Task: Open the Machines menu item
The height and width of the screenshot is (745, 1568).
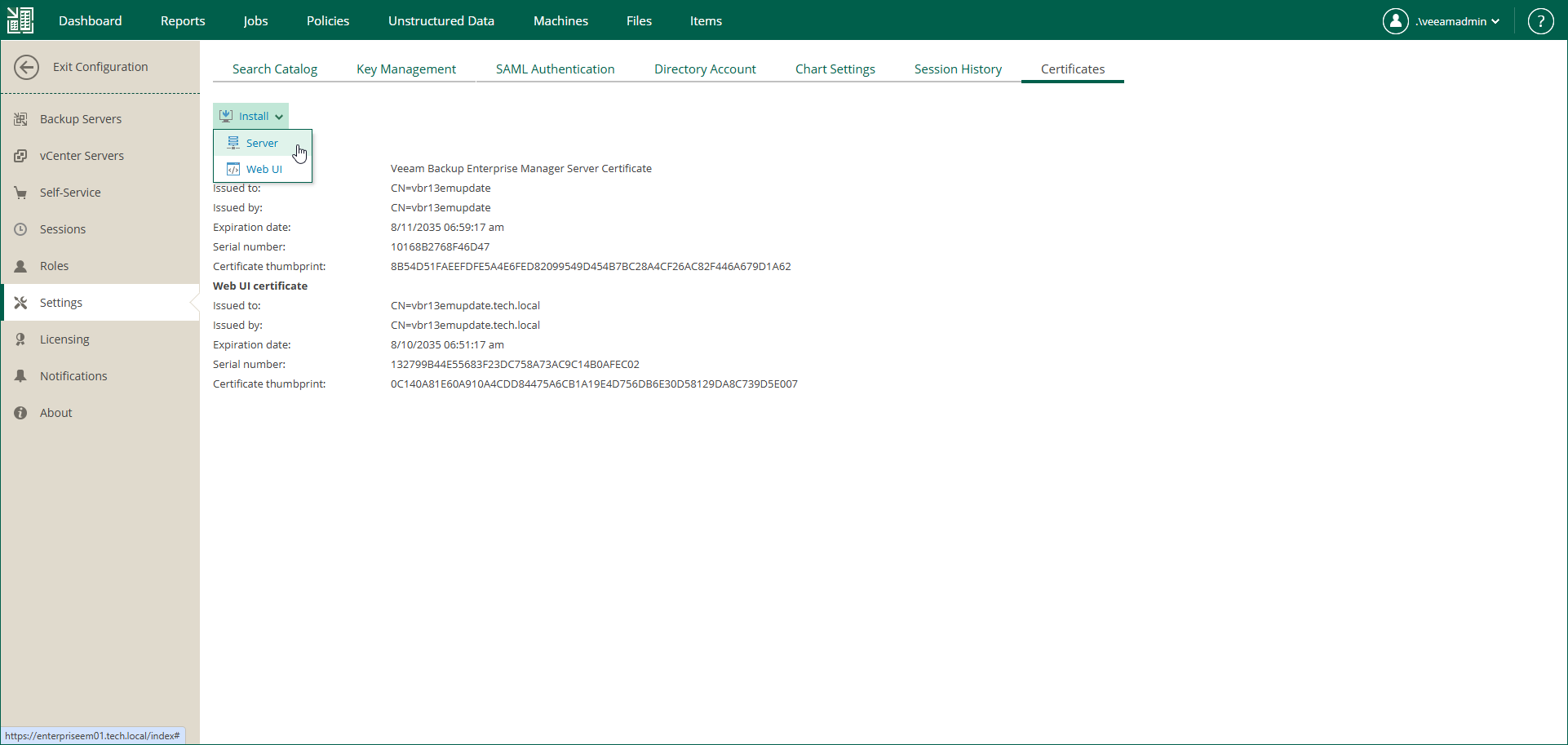Action: [560, 20]
